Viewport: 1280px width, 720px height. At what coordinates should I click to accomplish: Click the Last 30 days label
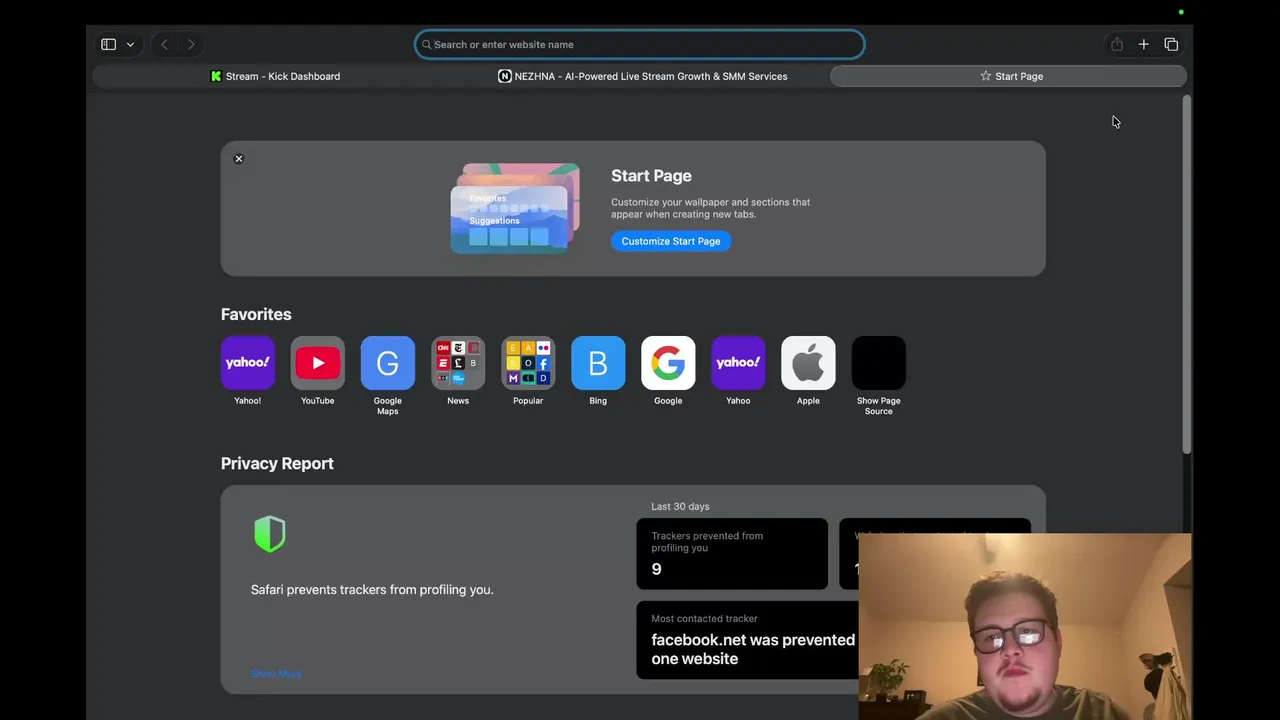[680, 506]
